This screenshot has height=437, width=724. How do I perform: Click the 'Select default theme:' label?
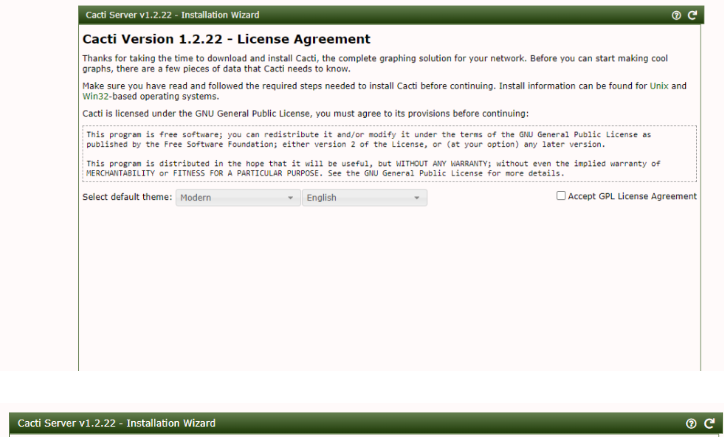coord(127,197)
